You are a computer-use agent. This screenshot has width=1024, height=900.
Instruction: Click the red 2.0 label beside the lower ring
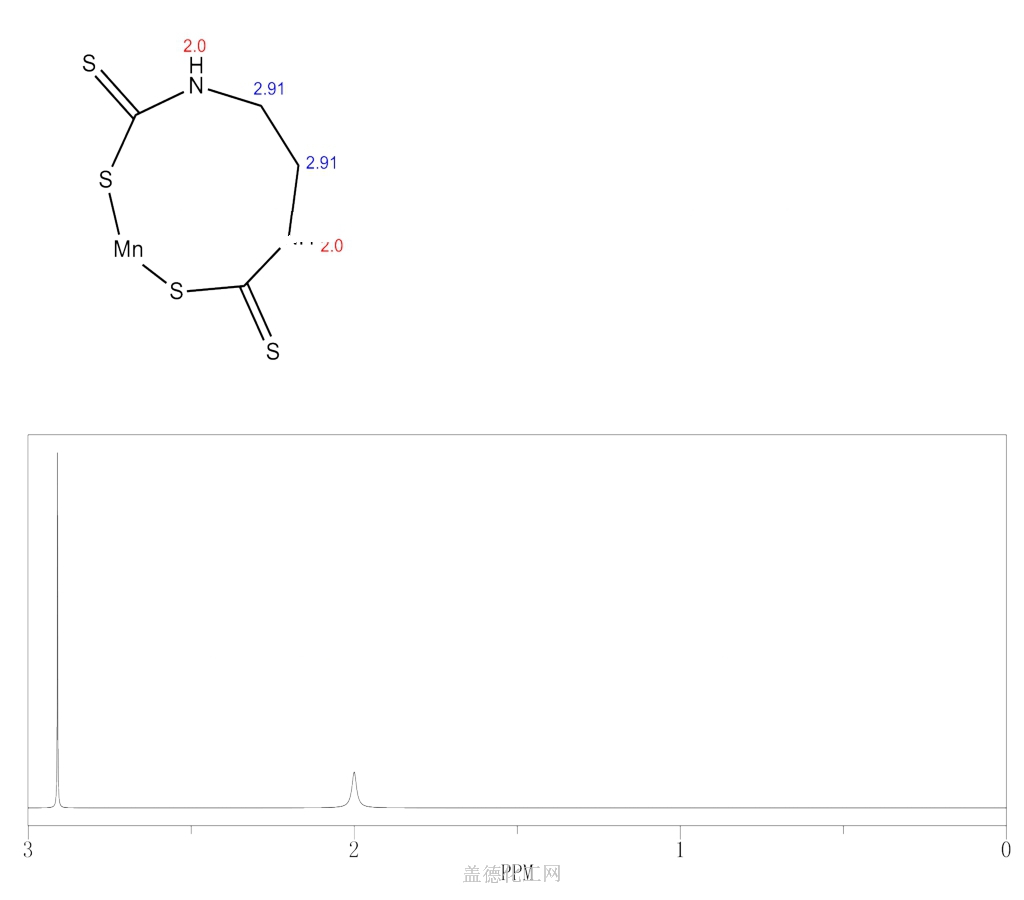coord(332,246)
